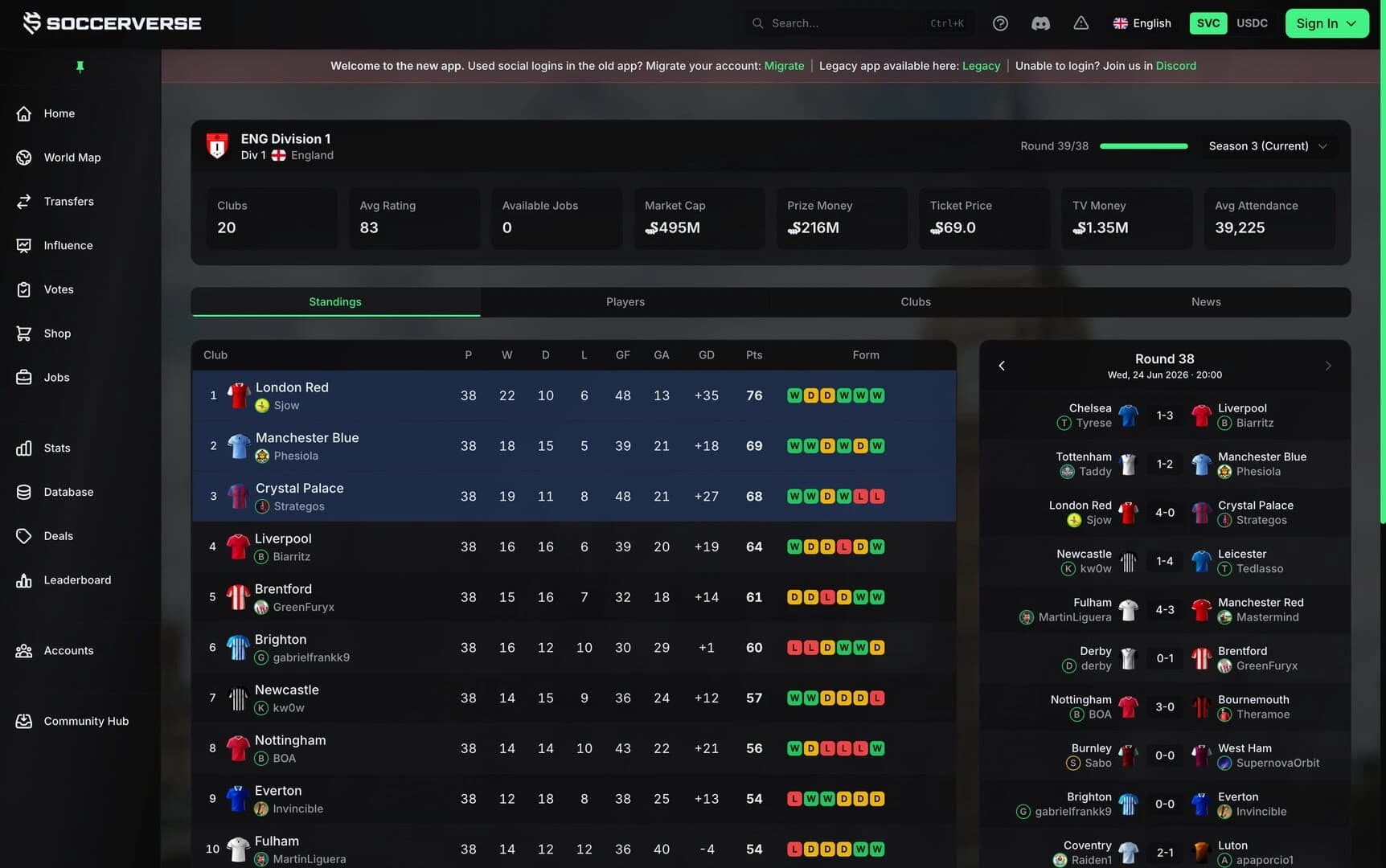The image size is (1386, 868).
Task: Click Everton's 54 points value
Action: (x=753, y=799)
